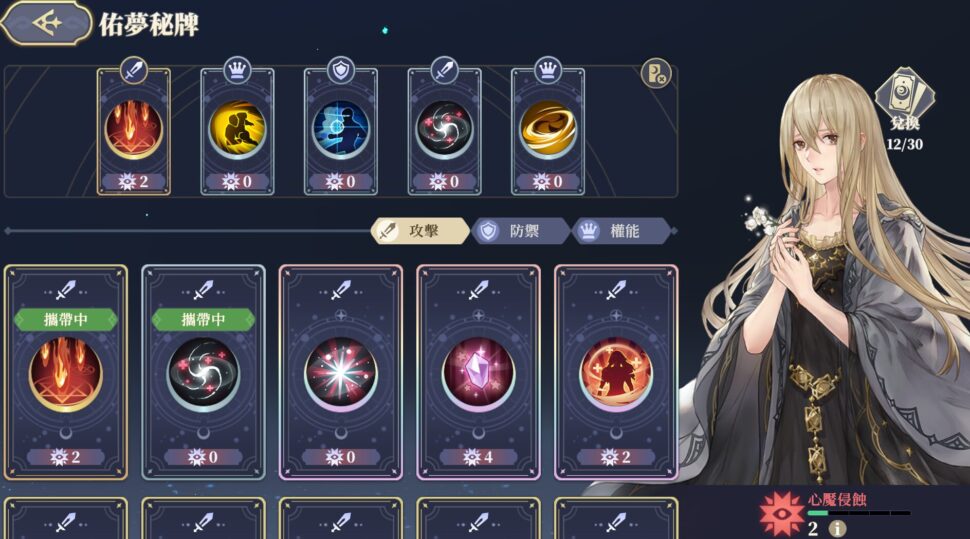Pick the purple crystal card costing 4
This screenshot has height=539, width=970.
point(479,373)
